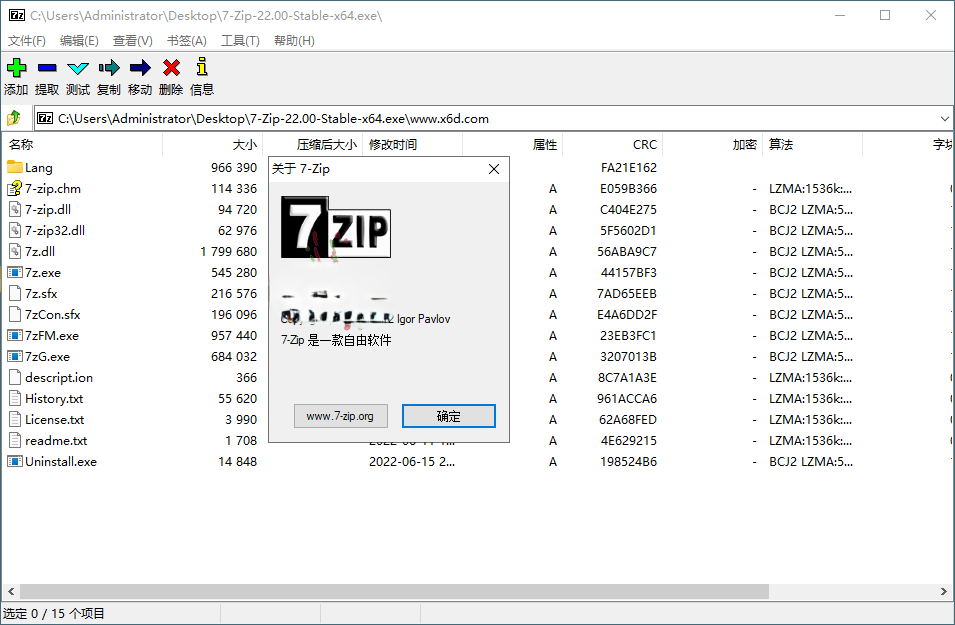Click the 7-Zip logo in About dialog
This screenshot has height=625, width=955.
pyautogui.click(x=336, y=227)
